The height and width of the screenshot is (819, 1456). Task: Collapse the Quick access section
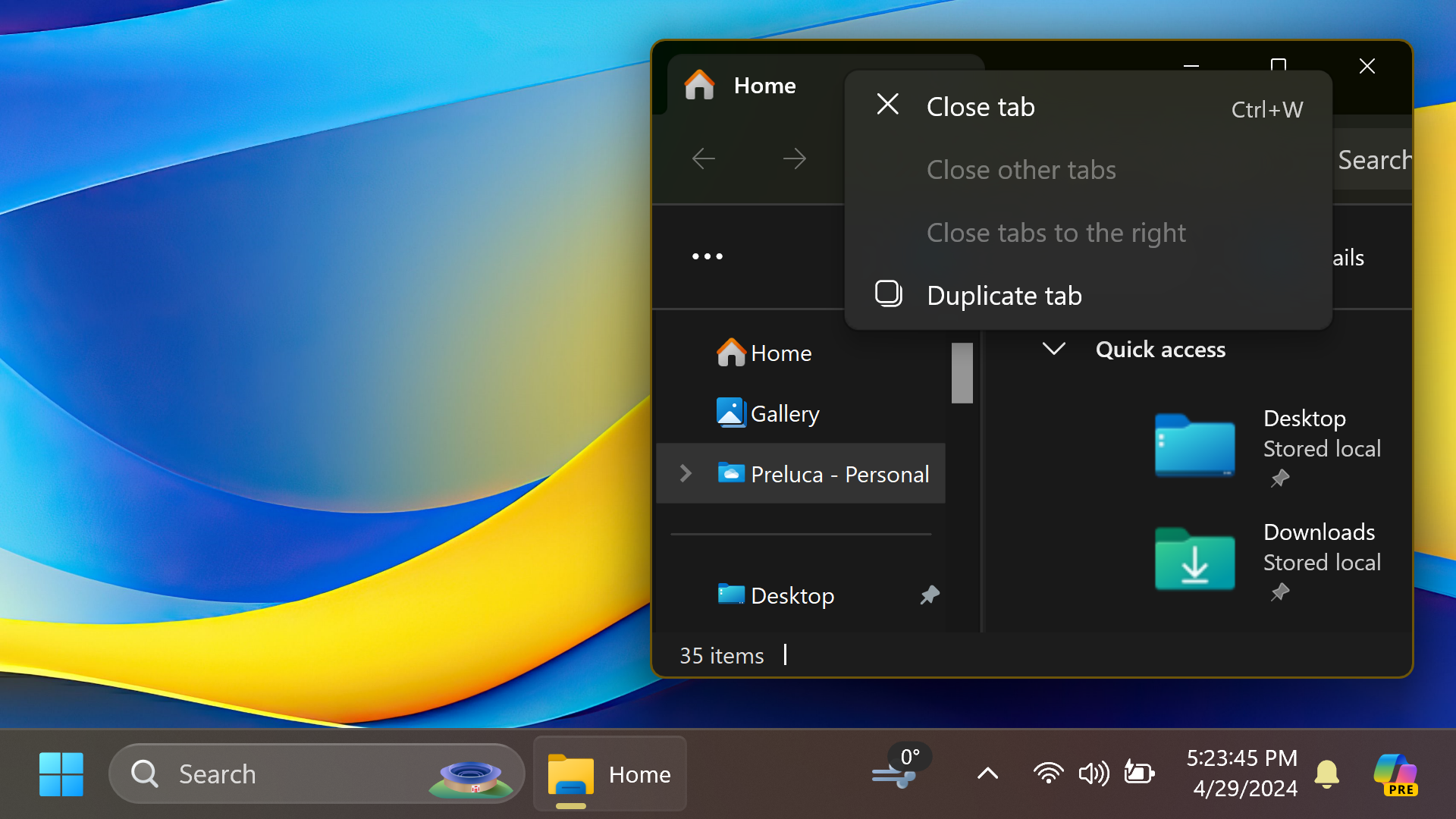tap(1054, 350)
